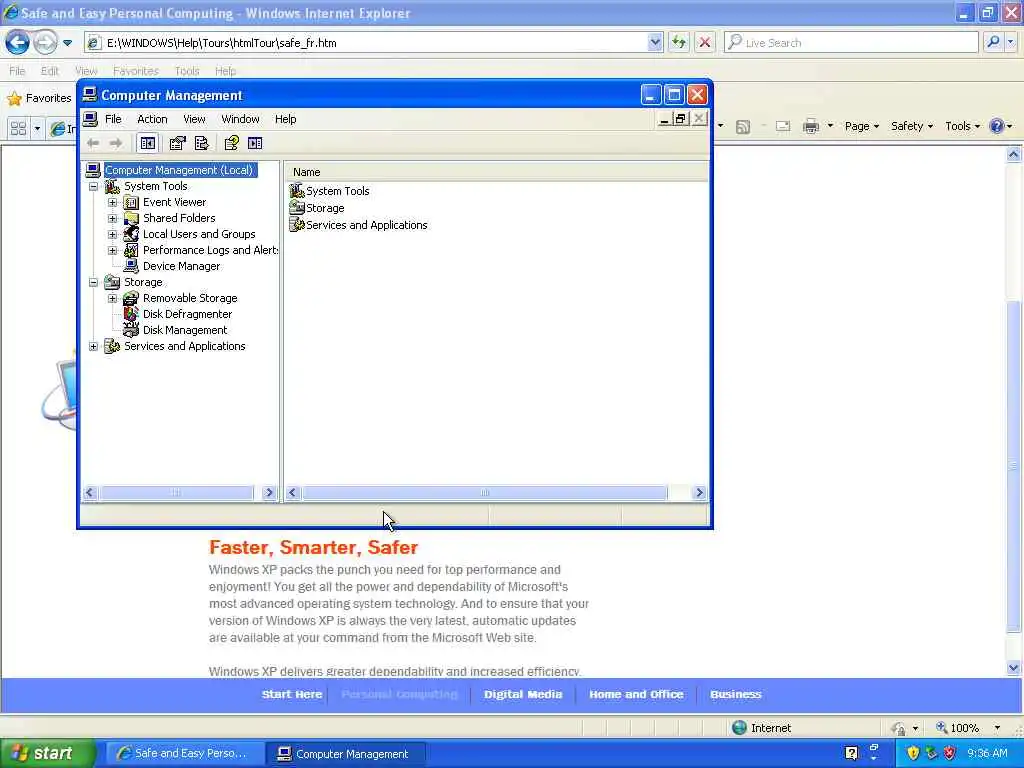The width and height of the screenshot is (1024, 768).
Task: Toggle the Show/Hide Console Tree toolbar icon
Action: [x=148, y=143]
